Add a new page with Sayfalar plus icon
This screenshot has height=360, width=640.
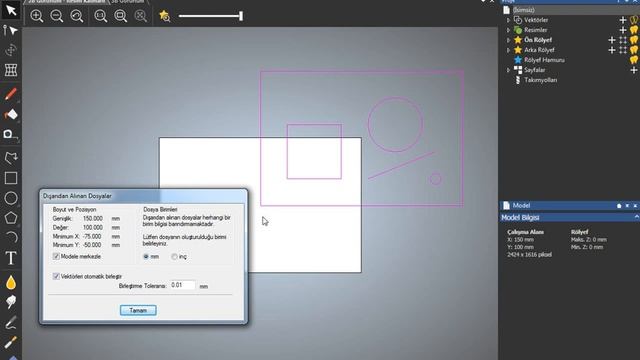tap(633, 70)
